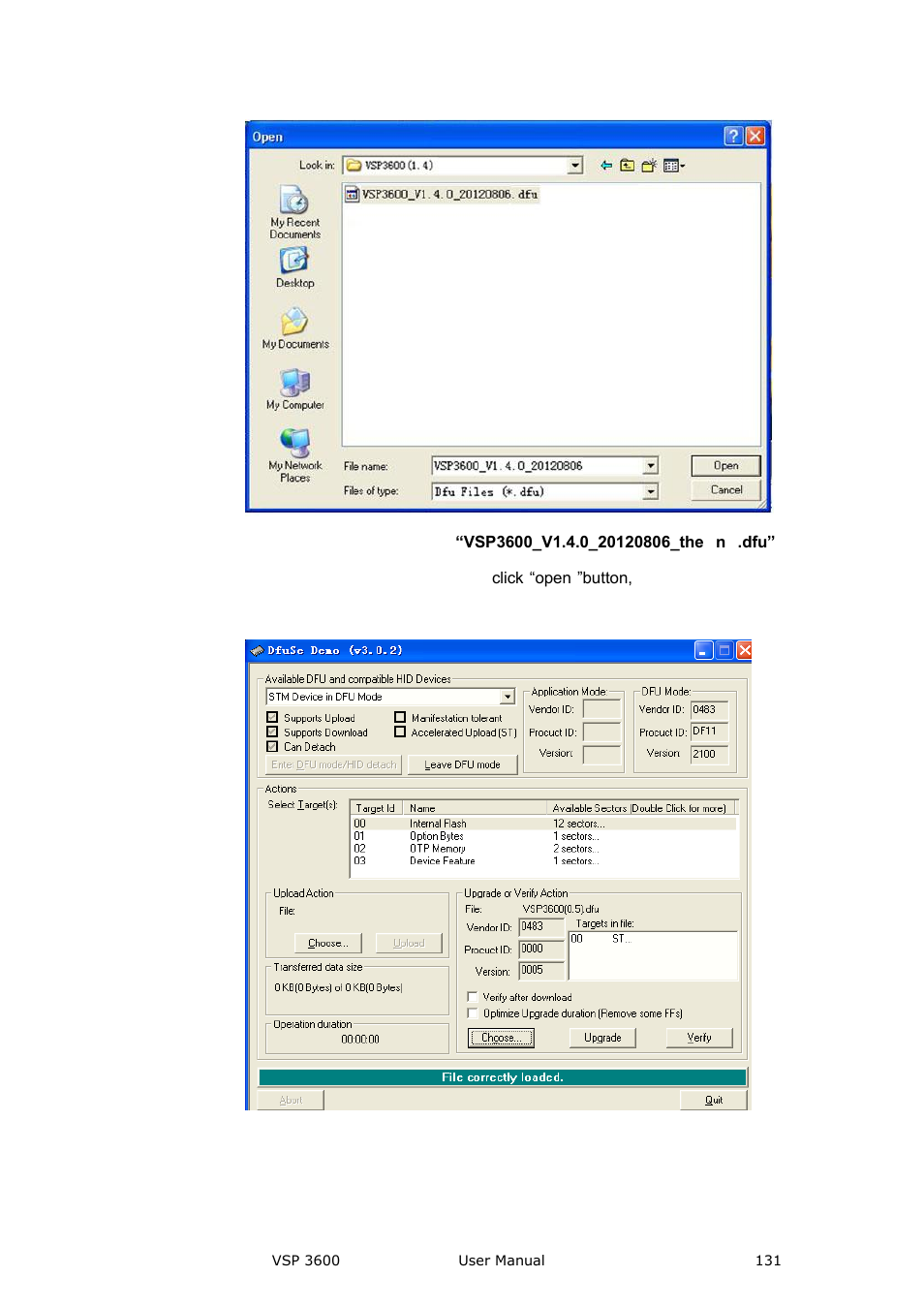Click Upgrade Version field 0005

541,970
